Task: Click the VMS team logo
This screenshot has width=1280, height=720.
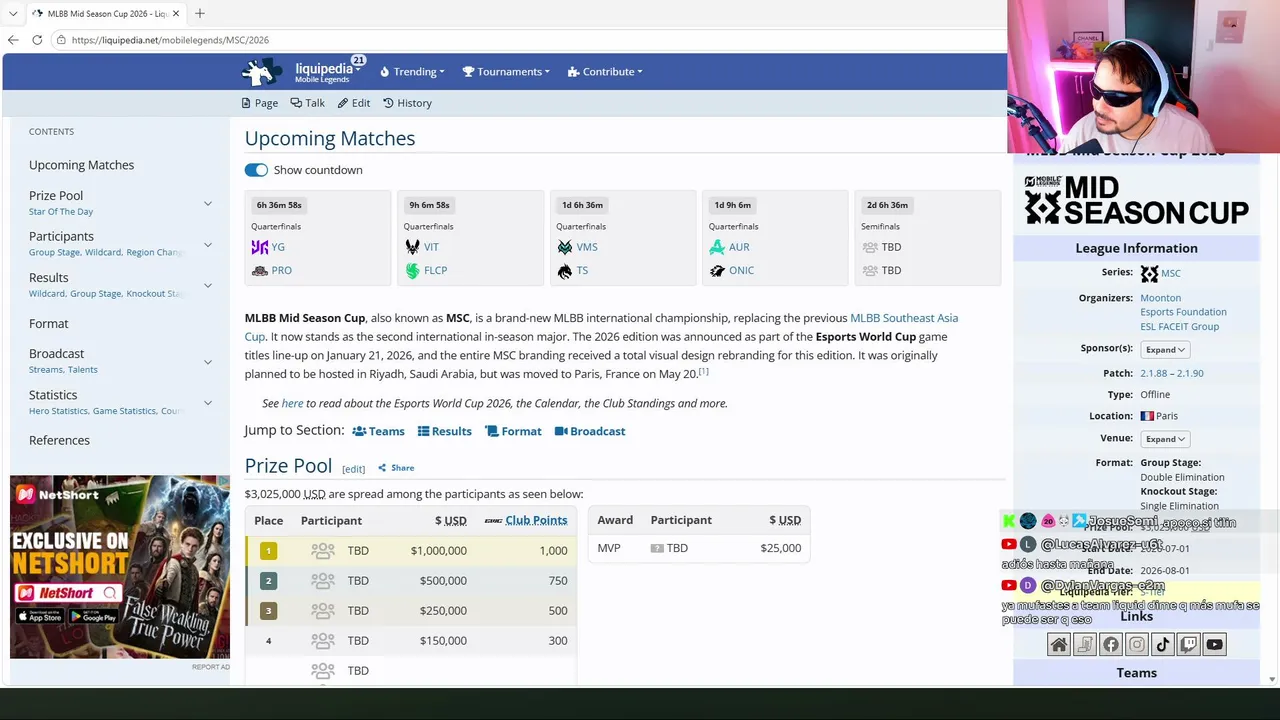Action: pos(565,247)
